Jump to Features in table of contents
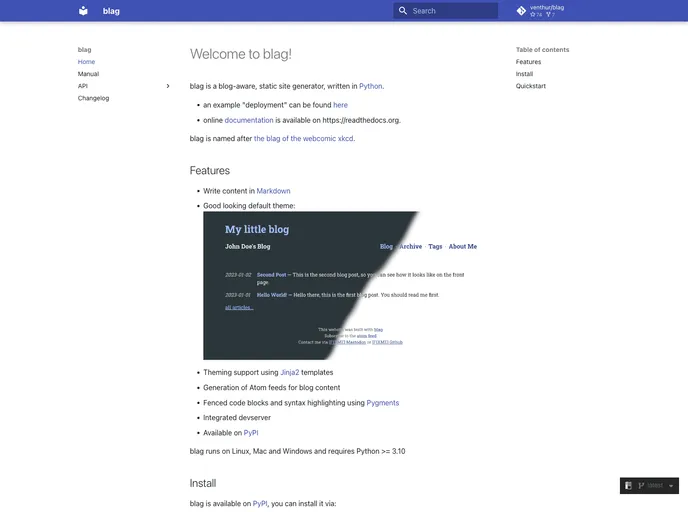Image resolution: width=688 pixels, height=512 pixels. click(x=528, y=62)
